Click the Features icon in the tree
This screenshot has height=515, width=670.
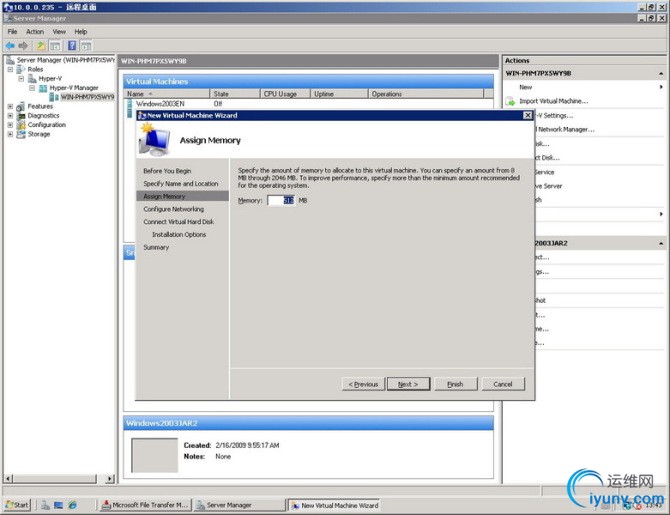coord(21,106)
